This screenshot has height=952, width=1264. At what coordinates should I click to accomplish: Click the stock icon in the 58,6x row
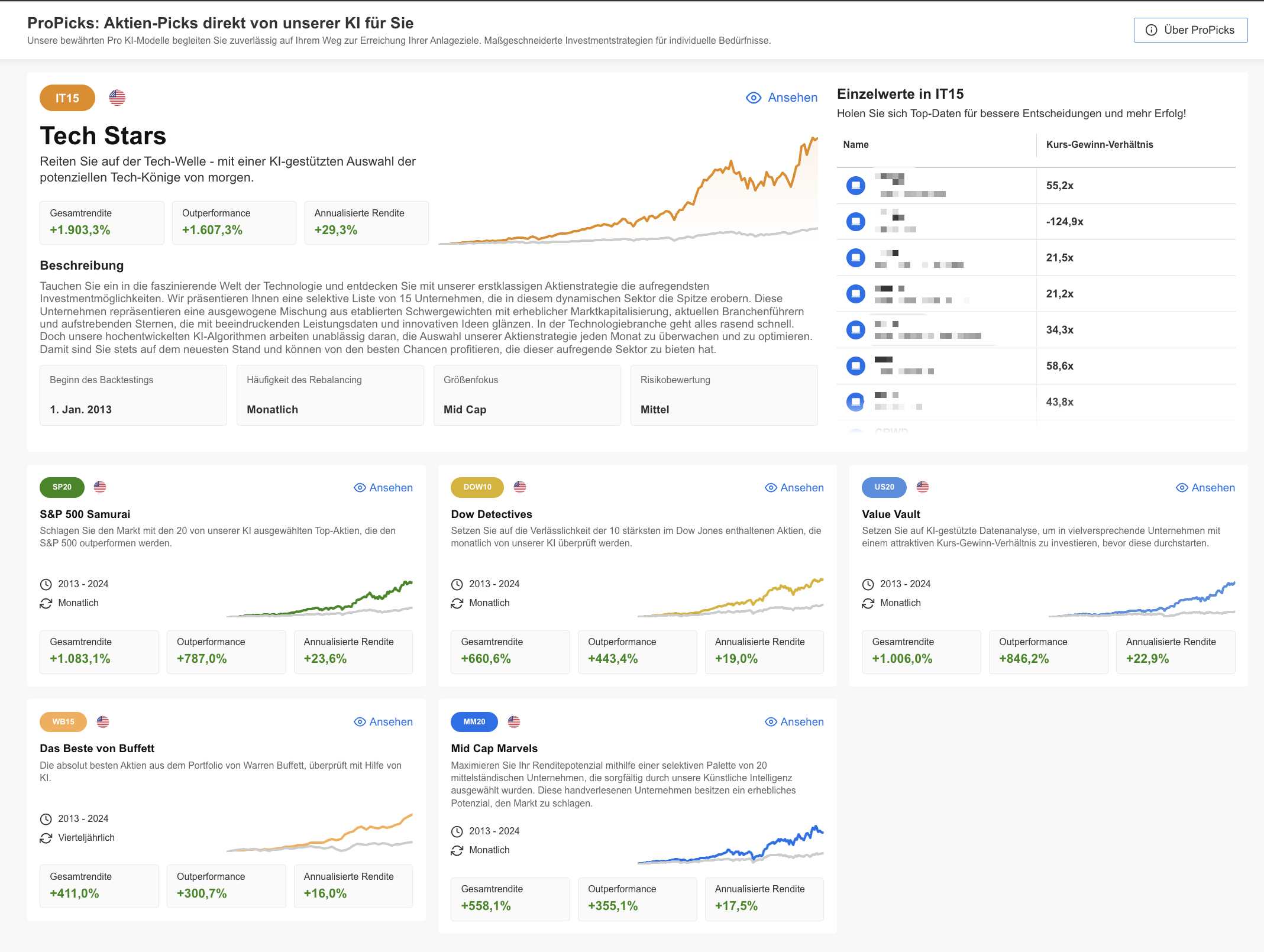pos(856,366)
